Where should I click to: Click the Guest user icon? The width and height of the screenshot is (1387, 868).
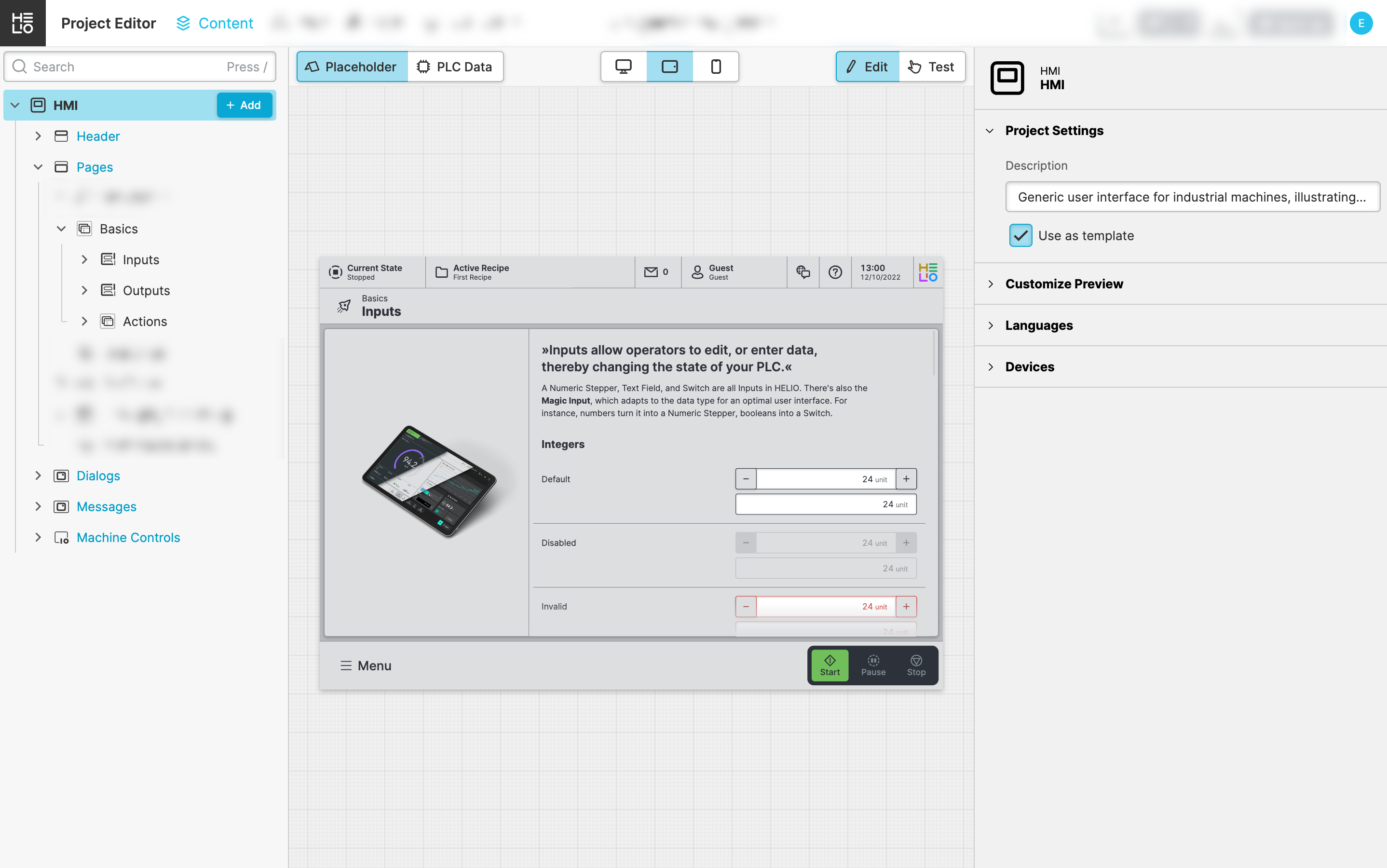tap(697, 272)
